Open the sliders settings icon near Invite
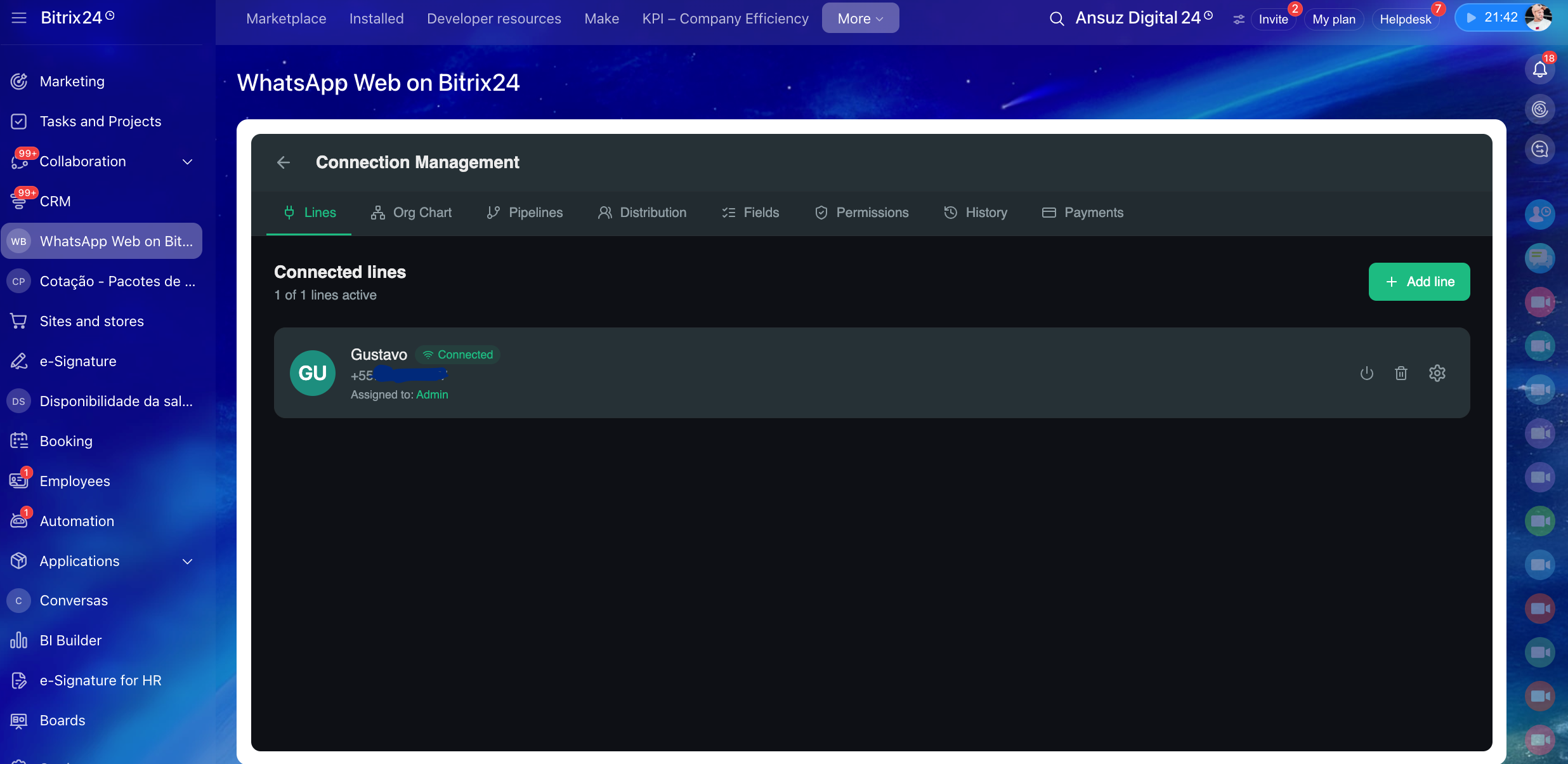Viewport: 1568px width, 764px height. (x=1238, y=20)
